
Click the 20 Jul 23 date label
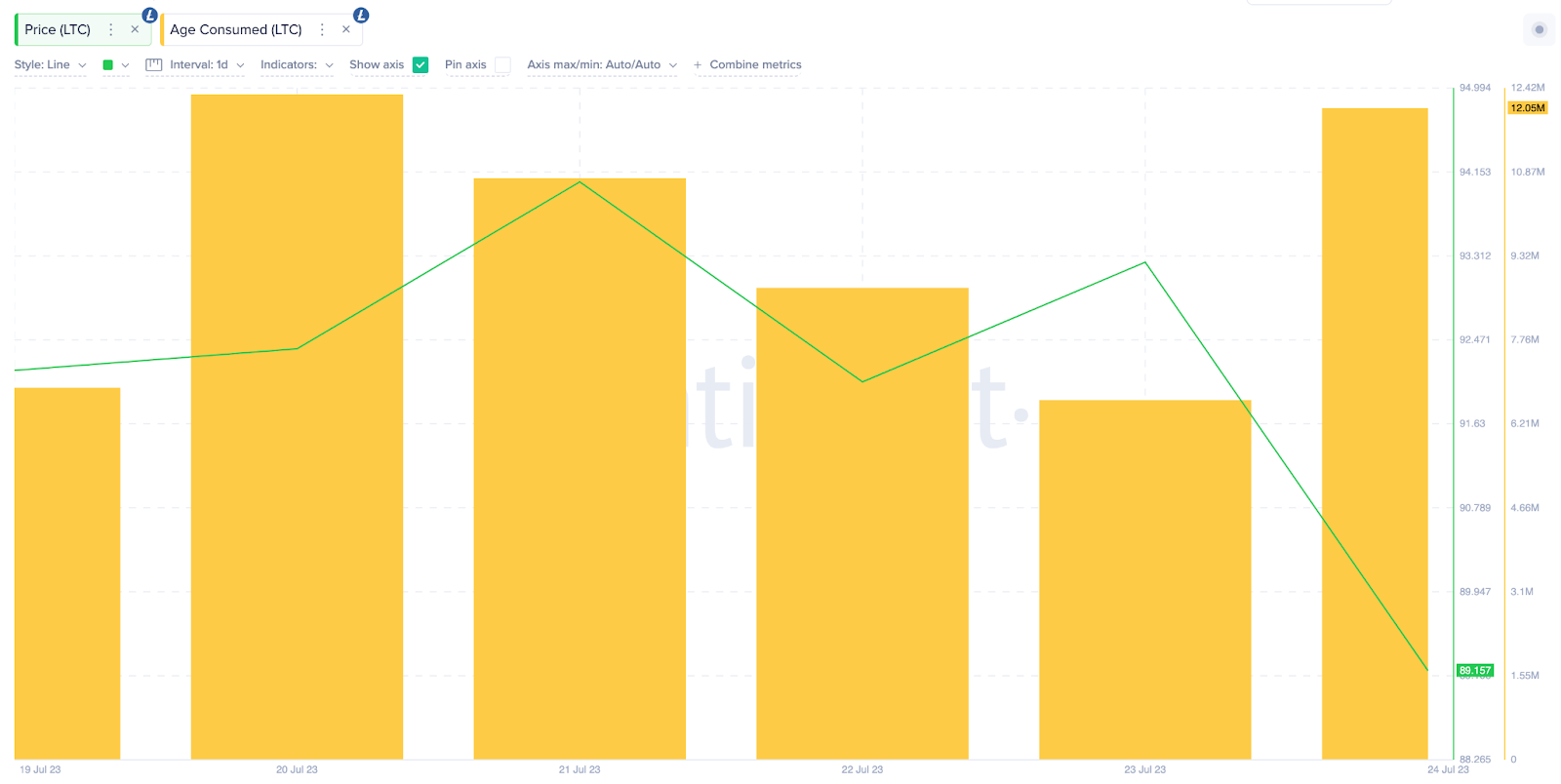[x=297, y=770]
